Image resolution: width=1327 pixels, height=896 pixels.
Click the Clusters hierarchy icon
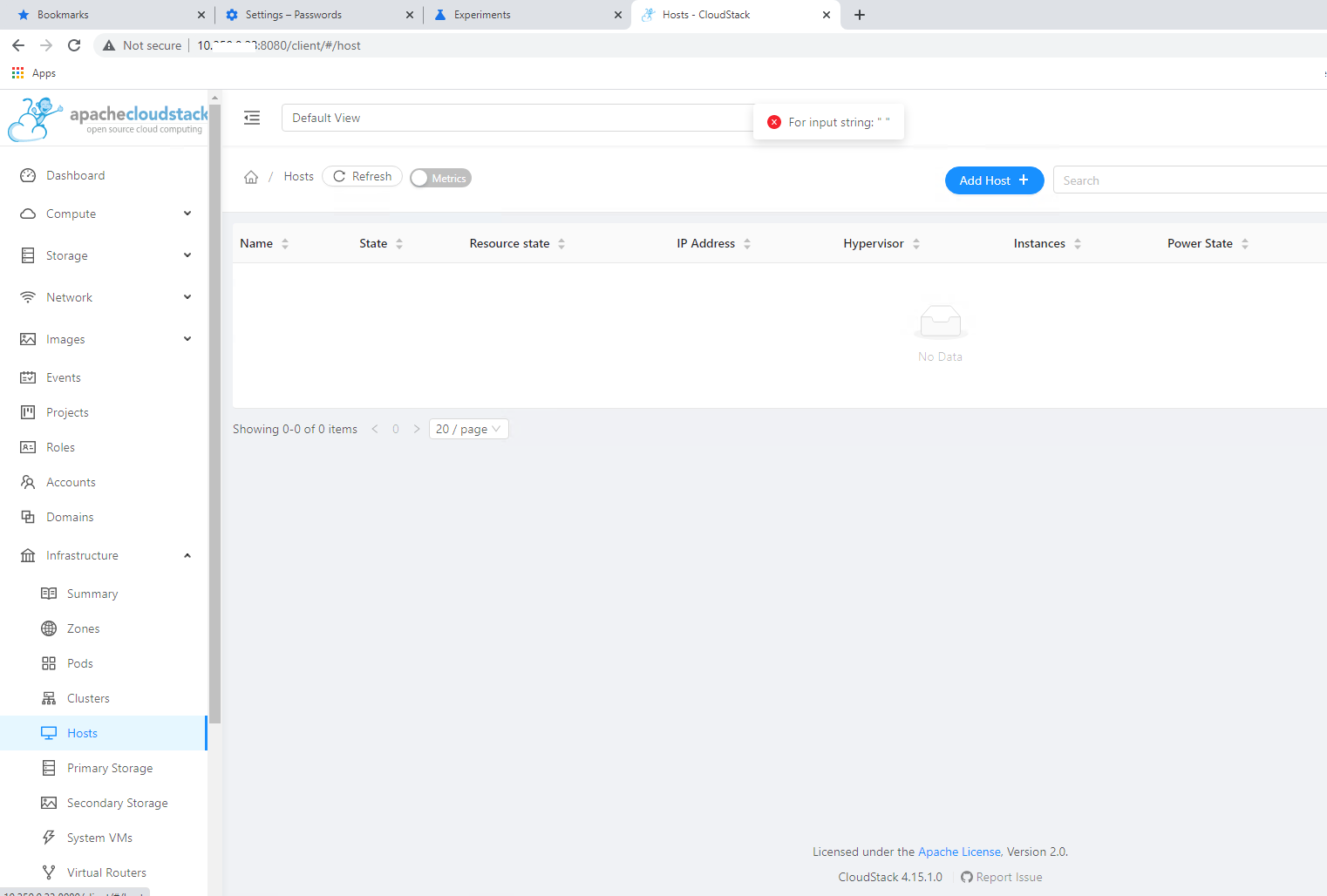pos(49,698)
